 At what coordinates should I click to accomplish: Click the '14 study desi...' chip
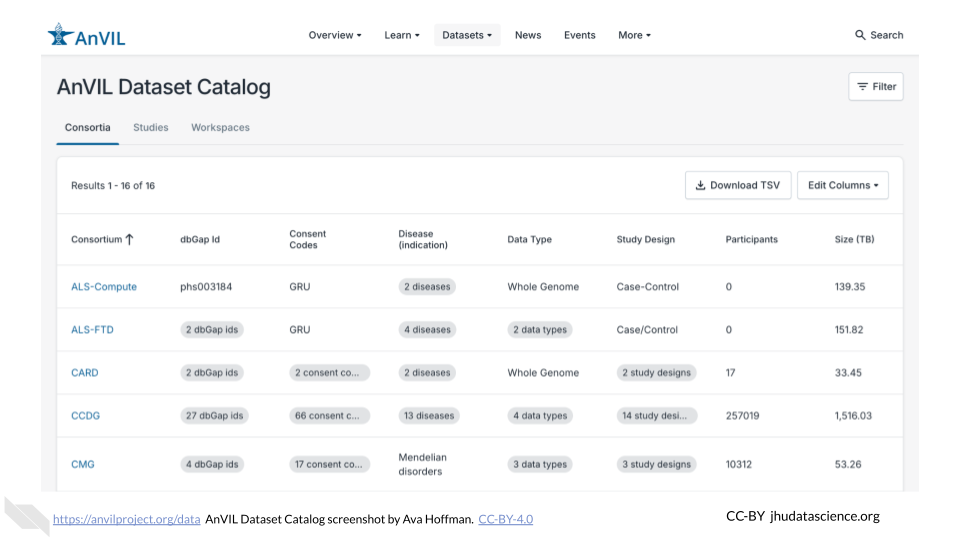coord(656,415)
